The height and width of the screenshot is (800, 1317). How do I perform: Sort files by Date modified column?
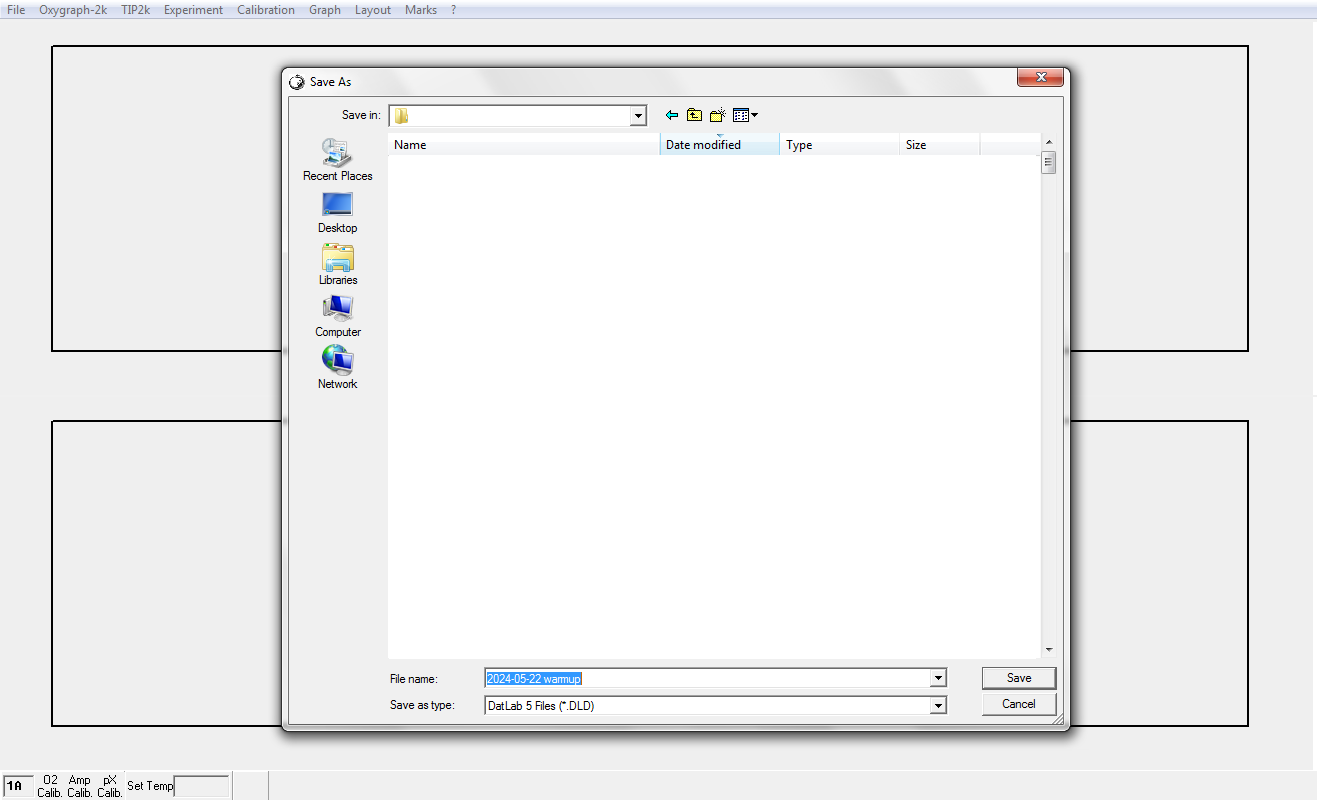coord(720,145)
